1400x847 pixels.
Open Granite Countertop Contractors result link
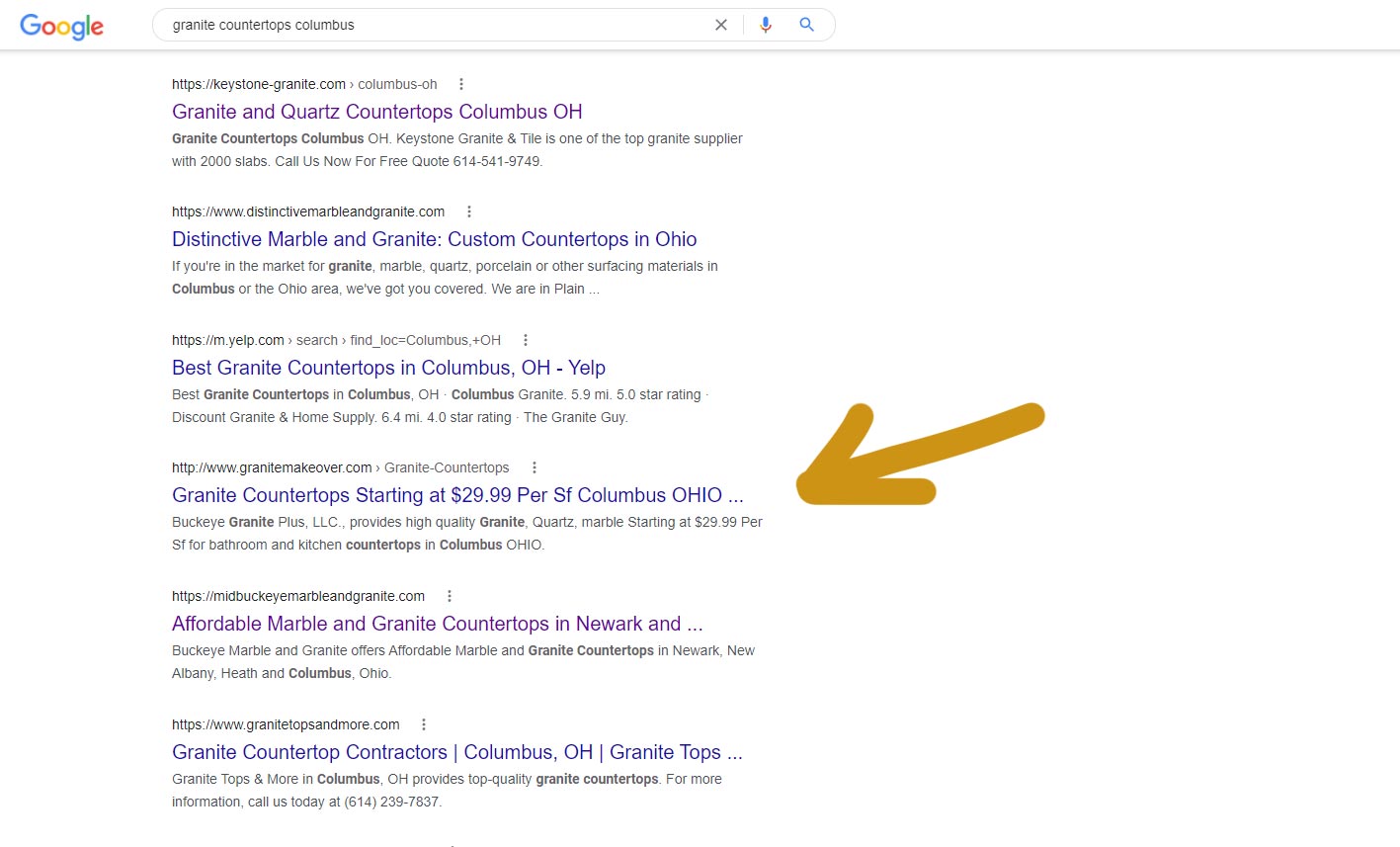pyautogui.click(x=457, y=752)
